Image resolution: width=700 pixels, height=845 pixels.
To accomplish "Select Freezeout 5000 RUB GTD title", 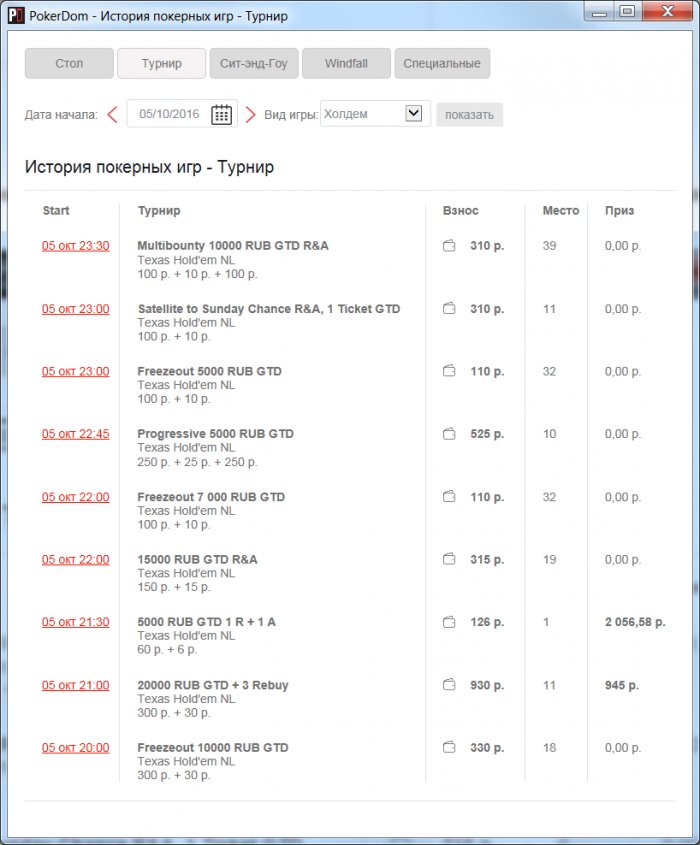I will 210,371.
